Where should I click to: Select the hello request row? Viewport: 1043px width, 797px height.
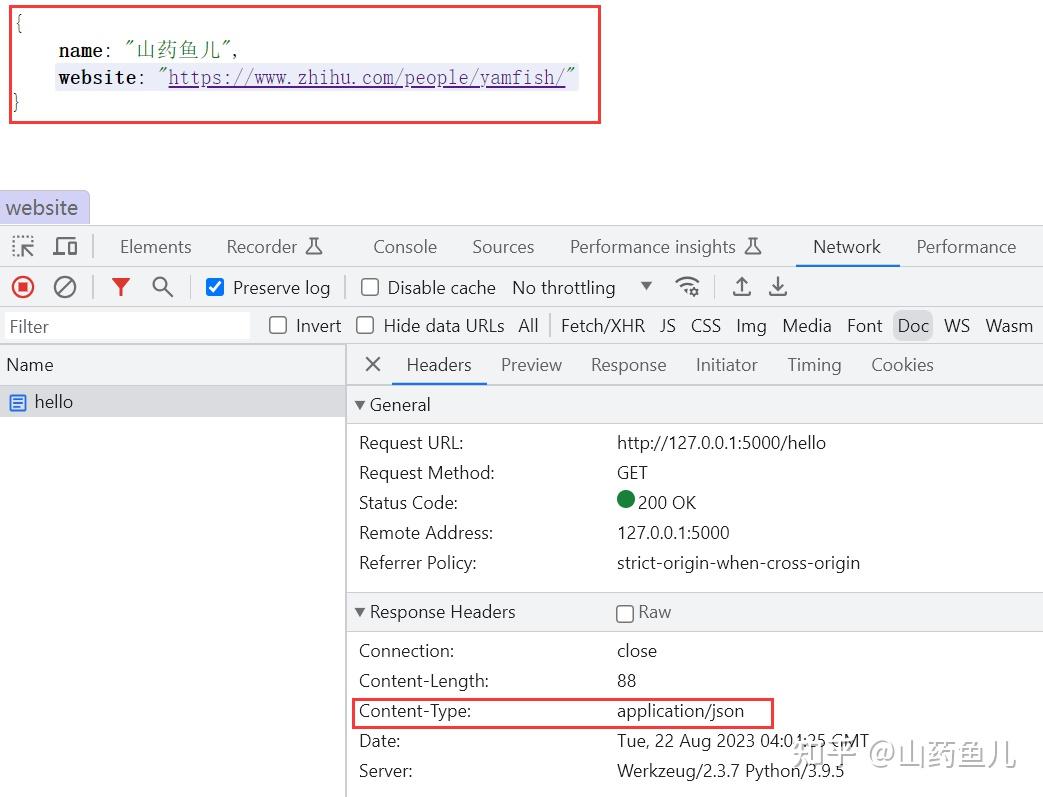point(173,402)
